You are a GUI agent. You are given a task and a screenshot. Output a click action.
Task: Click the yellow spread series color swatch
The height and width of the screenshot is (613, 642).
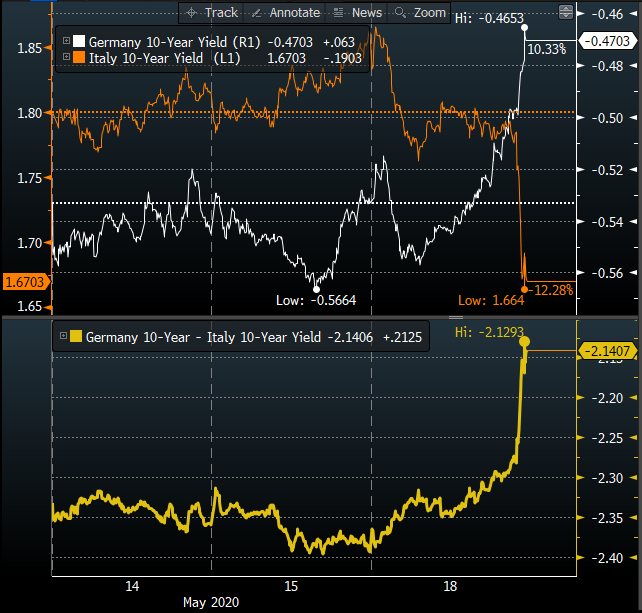77,338
